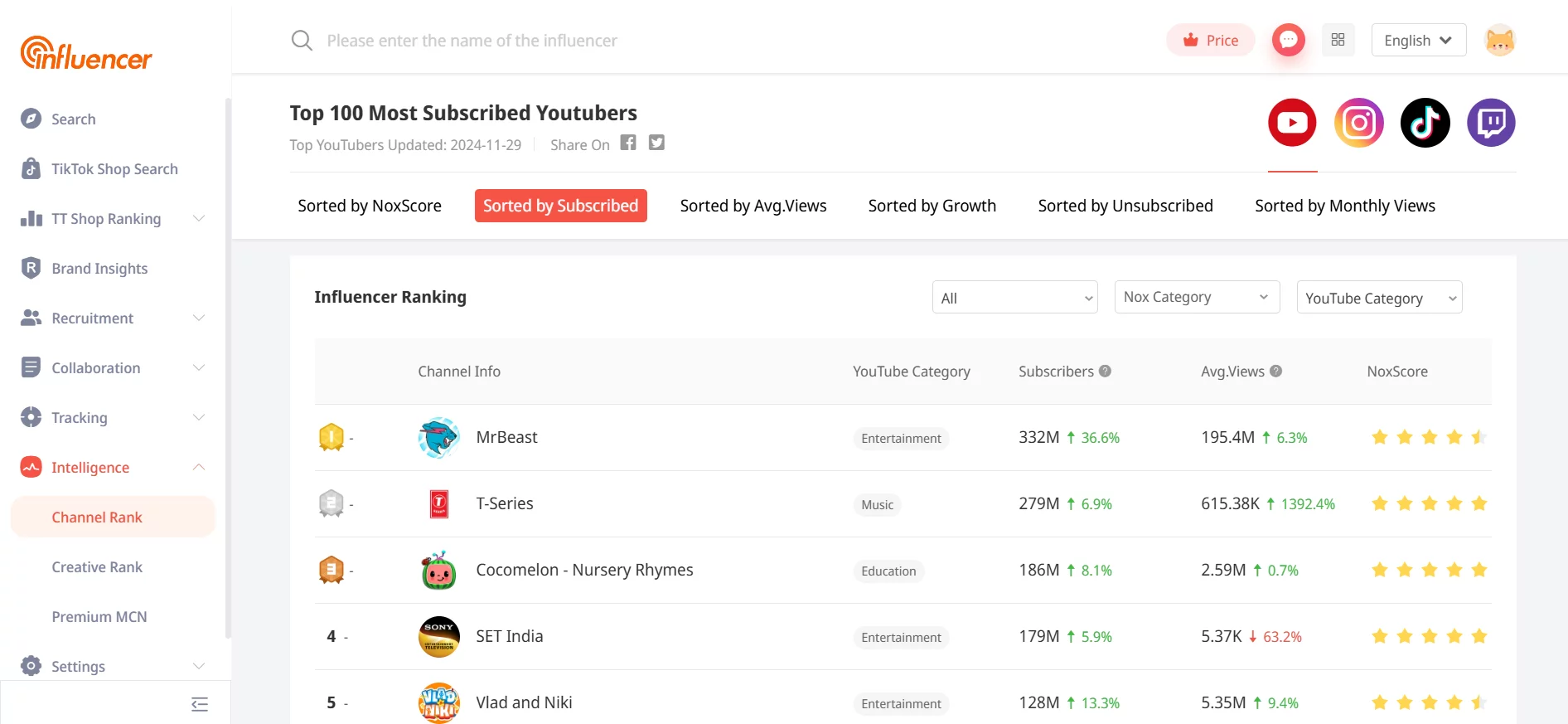Open the T-Series channel name link
Image resolution: width=1568 pixels, height=724 pixels.
point(505,503)
